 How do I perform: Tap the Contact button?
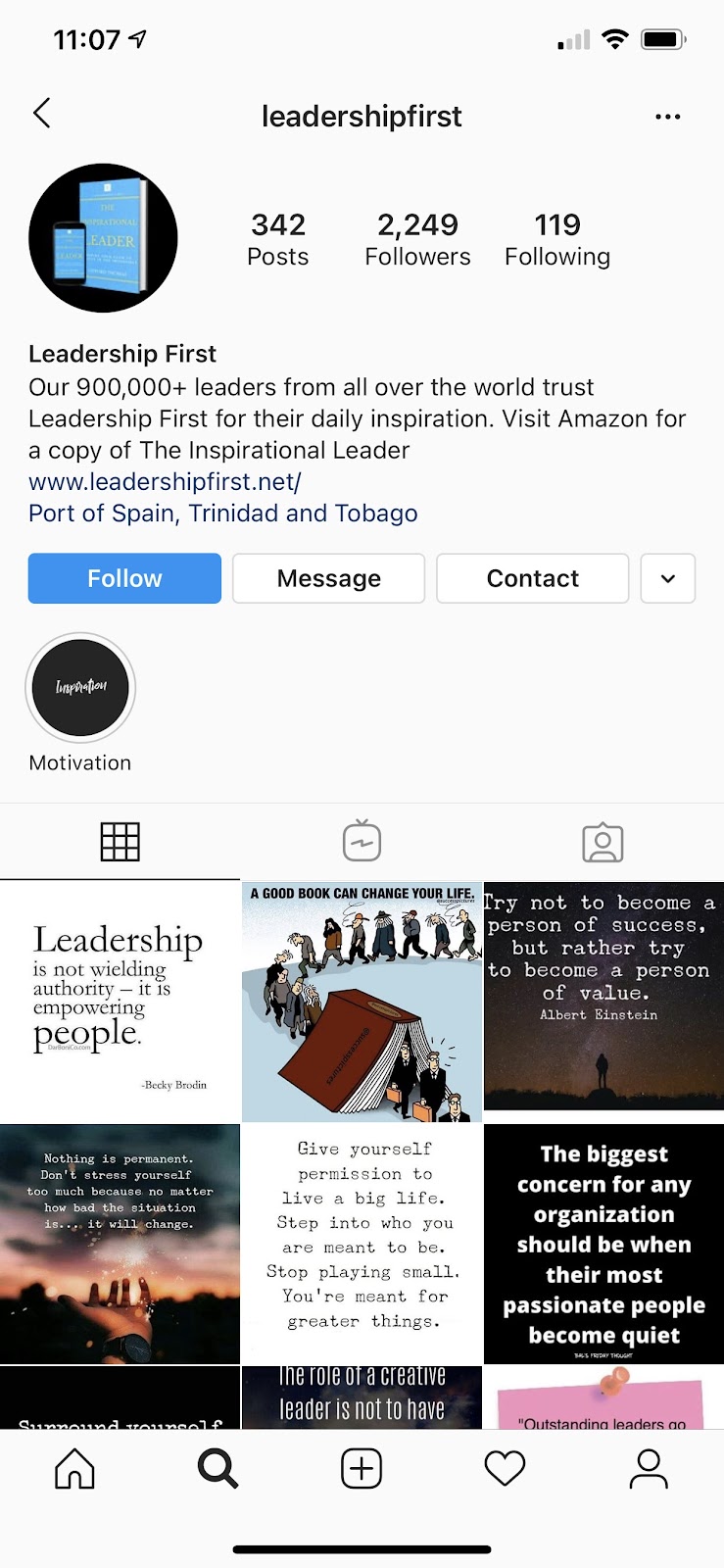coord(533,578)
